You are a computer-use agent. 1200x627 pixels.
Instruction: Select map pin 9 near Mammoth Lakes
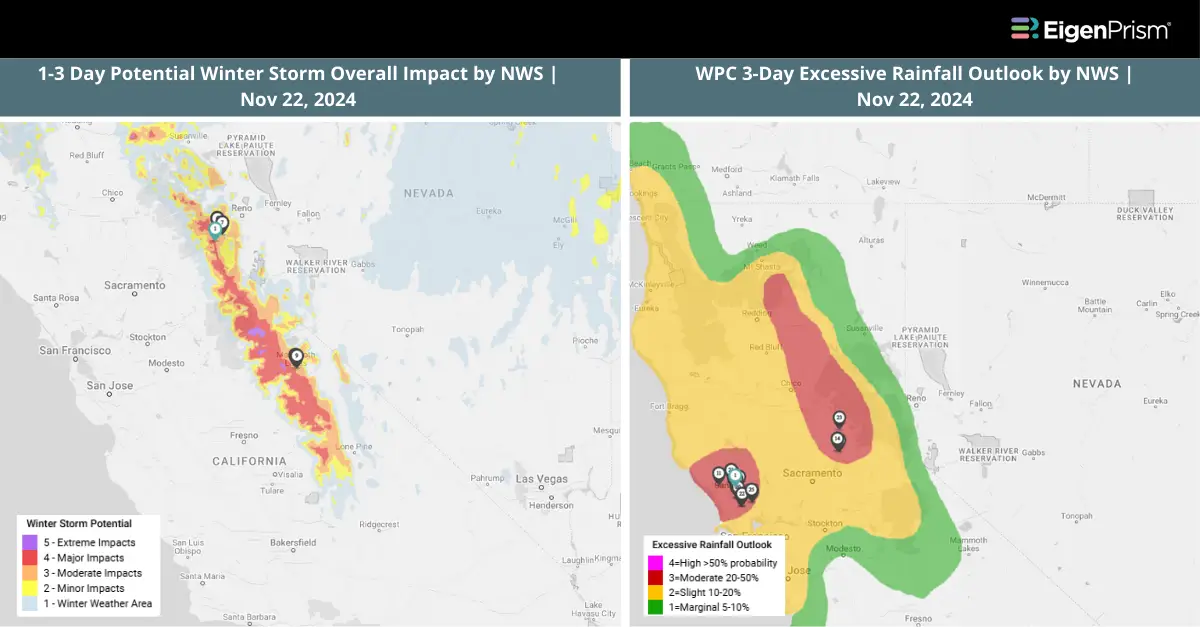pos(296,357)
